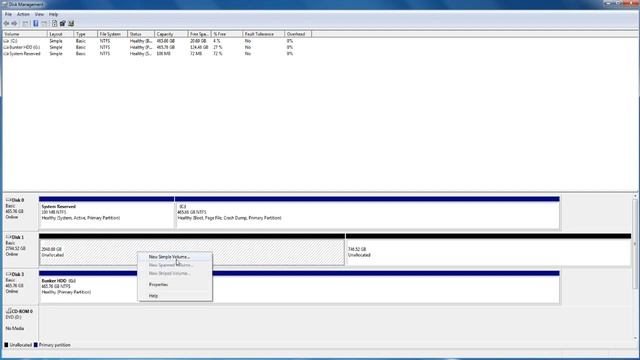Select the Bunker HDD partition on Disk 3
The width and height of the screenshot is (640, 360).
click(299, 287)
